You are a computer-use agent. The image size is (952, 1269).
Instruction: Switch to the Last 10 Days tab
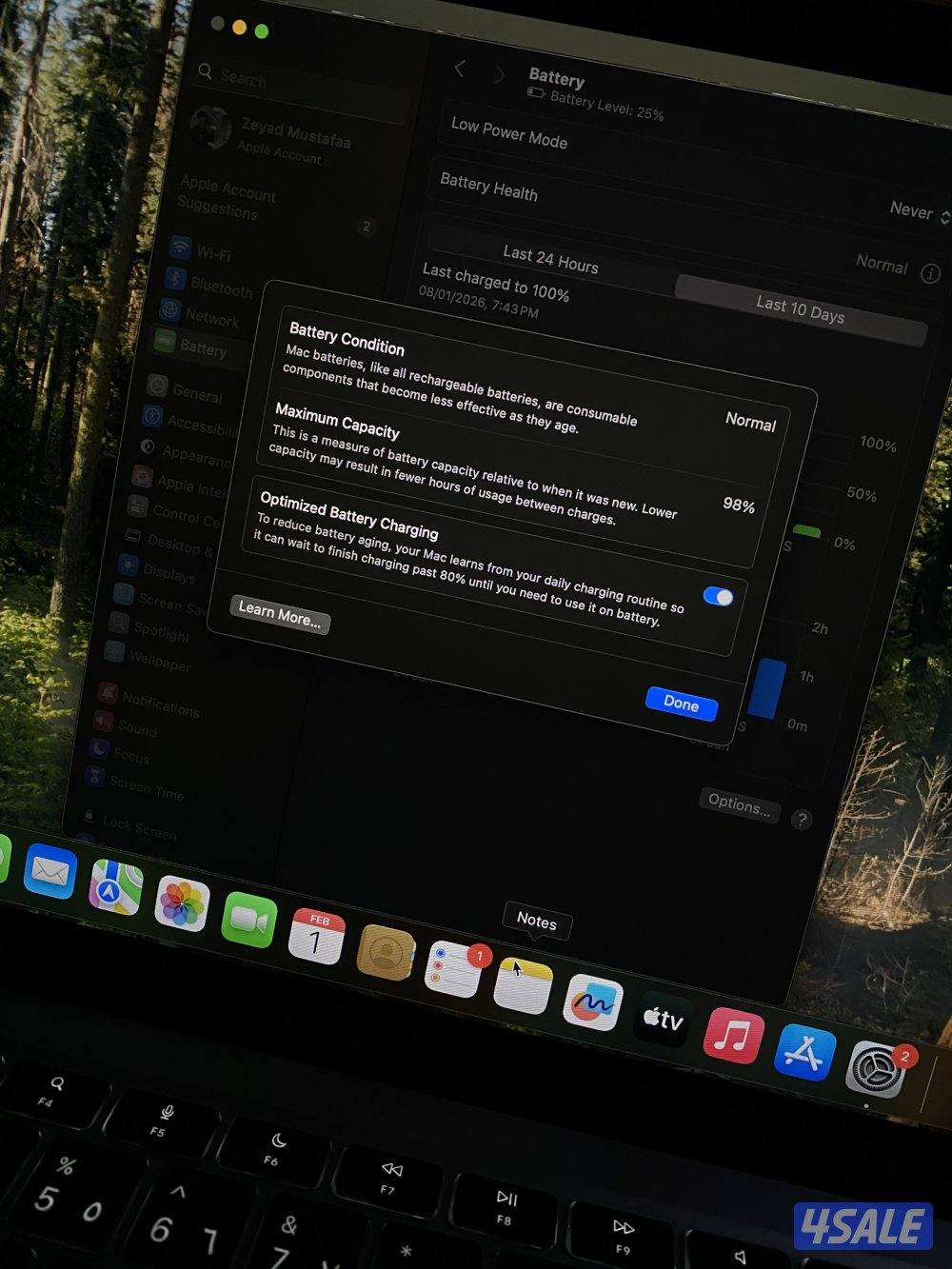tap(800, 309)
